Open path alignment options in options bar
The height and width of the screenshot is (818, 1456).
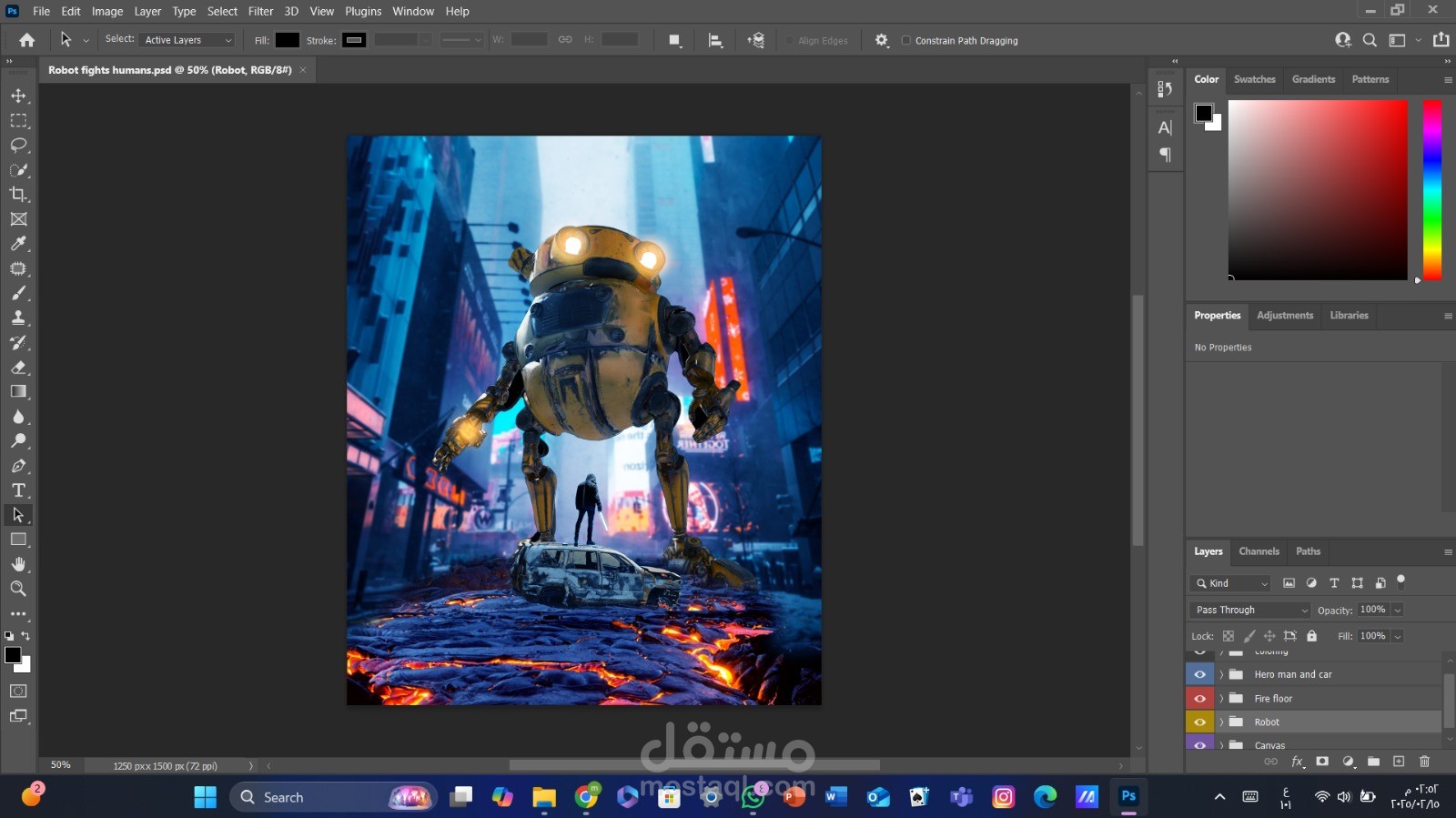(715, 40)
